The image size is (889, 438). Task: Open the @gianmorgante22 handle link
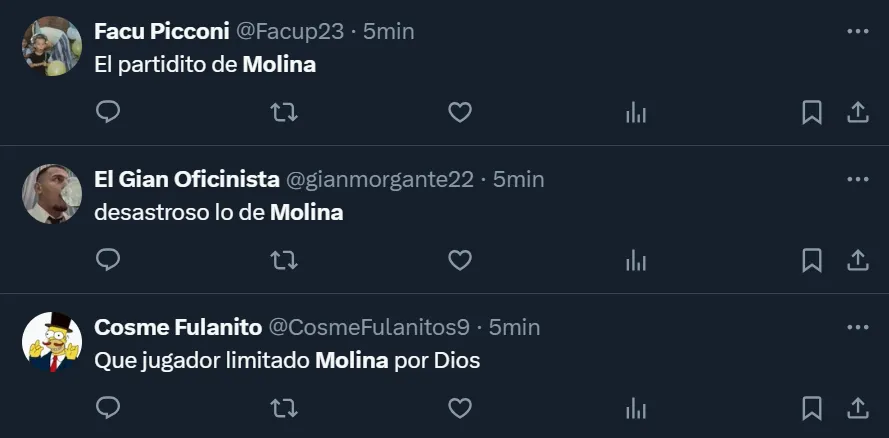coord(380,179)
